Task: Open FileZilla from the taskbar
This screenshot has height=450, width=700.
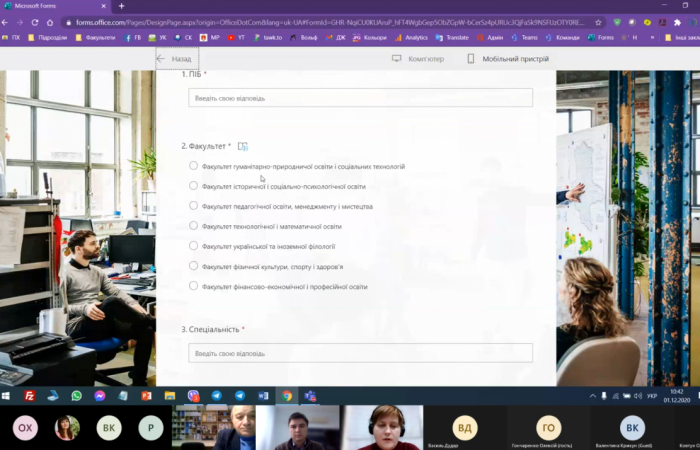Action: (x=29, y=396)
